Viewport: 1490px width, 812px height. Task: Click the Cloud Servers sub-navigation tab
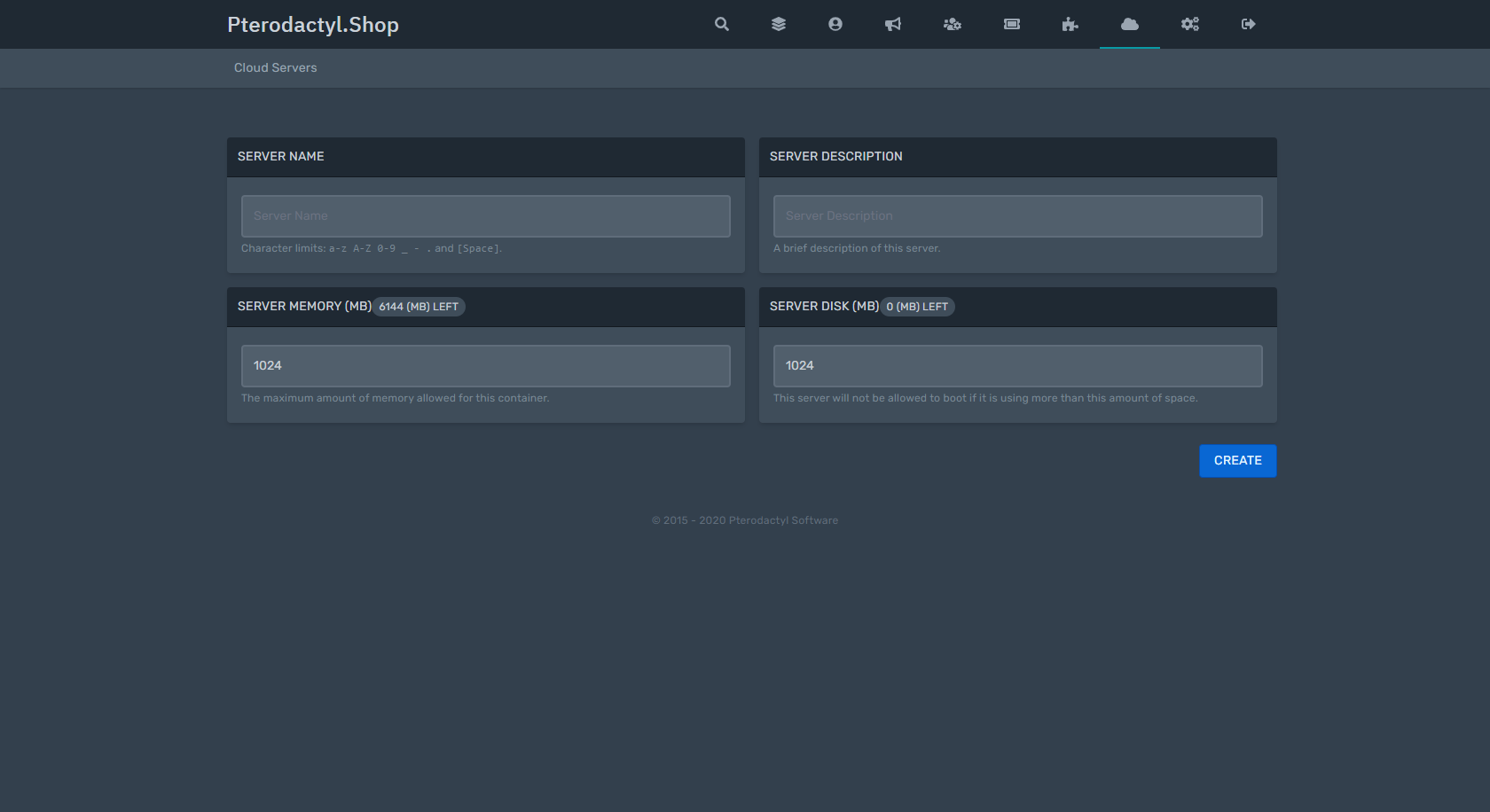click(x=275, y=67)
